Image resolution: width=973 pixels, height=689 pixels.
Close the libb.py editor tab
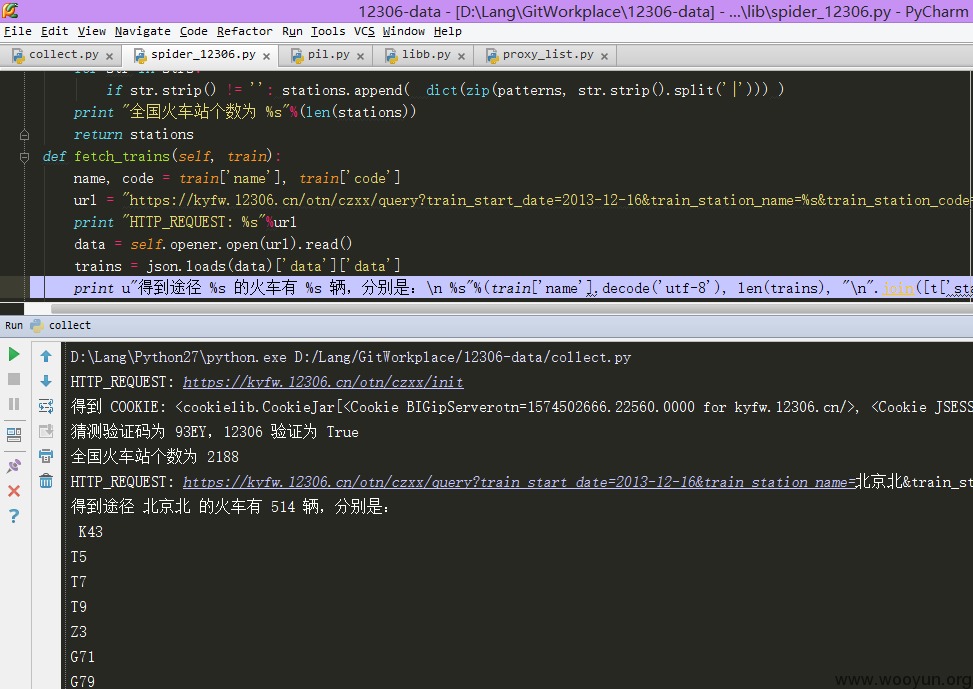[x=461, y=56]
